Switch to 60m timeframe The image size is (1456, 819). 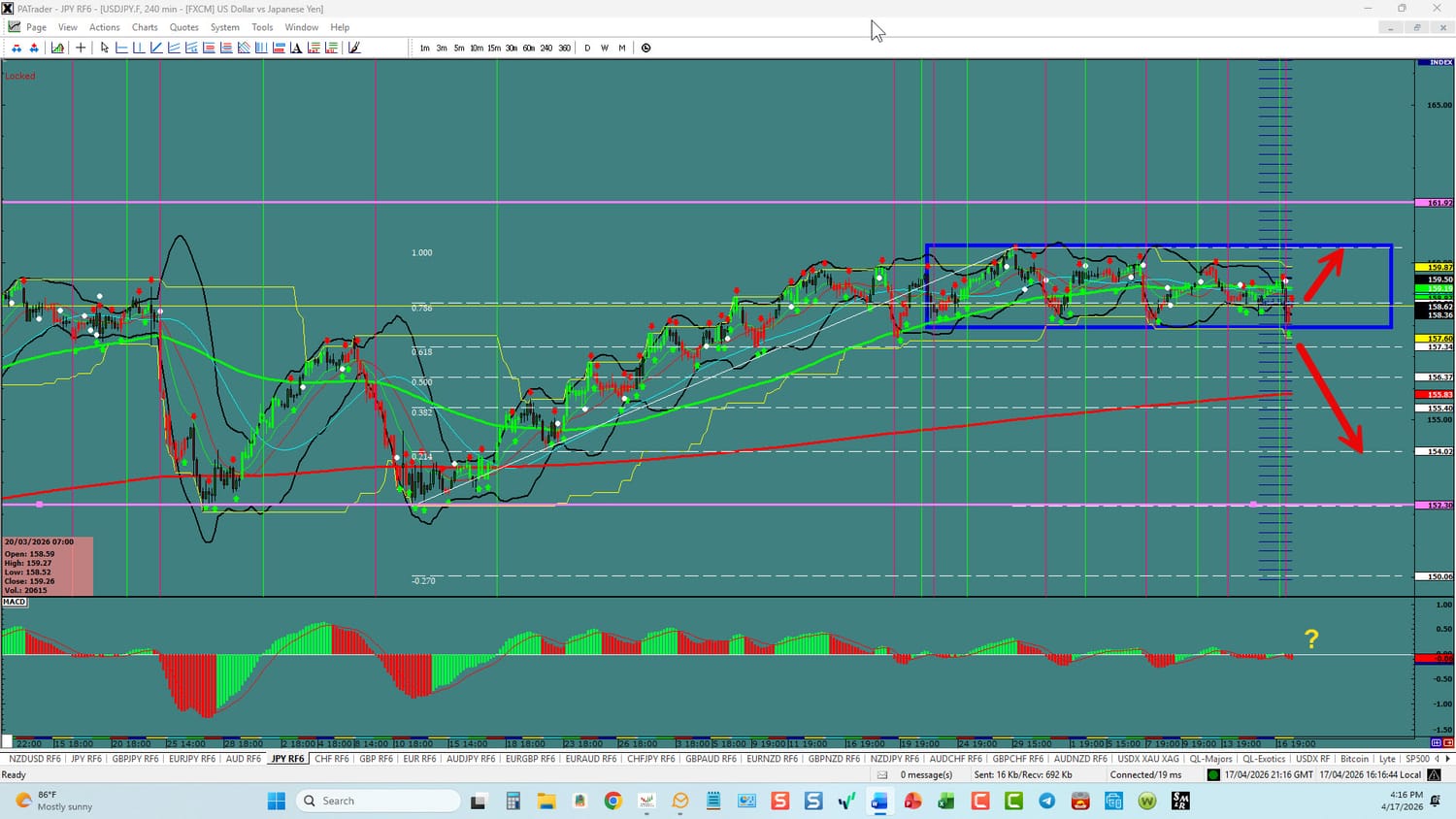coord(529,48)
